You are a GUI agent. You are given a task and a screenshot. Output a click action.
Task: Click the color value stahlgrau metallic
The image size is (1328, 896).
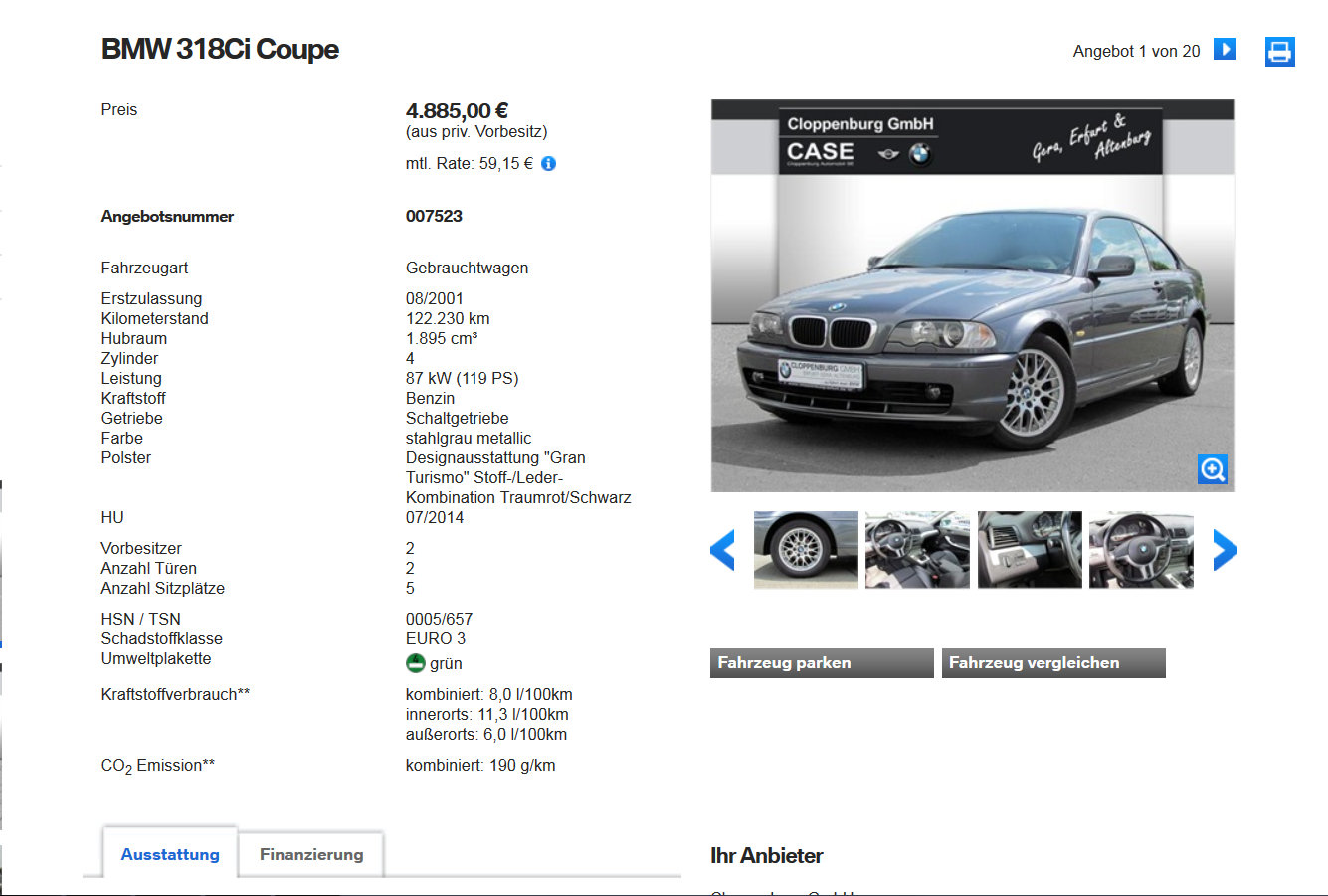[469, 438]
